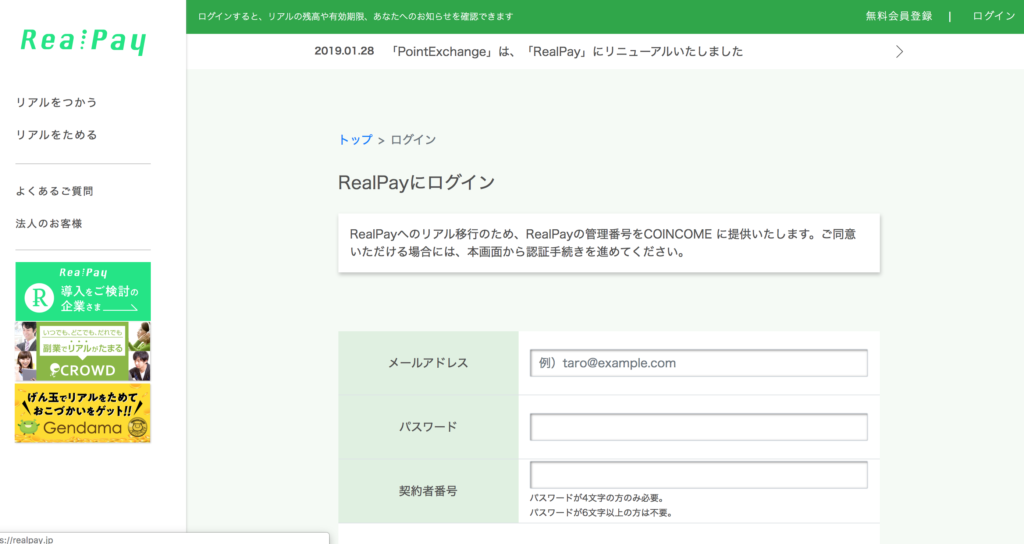The height and width of the screenshot is (544, 1024).
Task: Click the パスワード field label
Action: [428, 427]
